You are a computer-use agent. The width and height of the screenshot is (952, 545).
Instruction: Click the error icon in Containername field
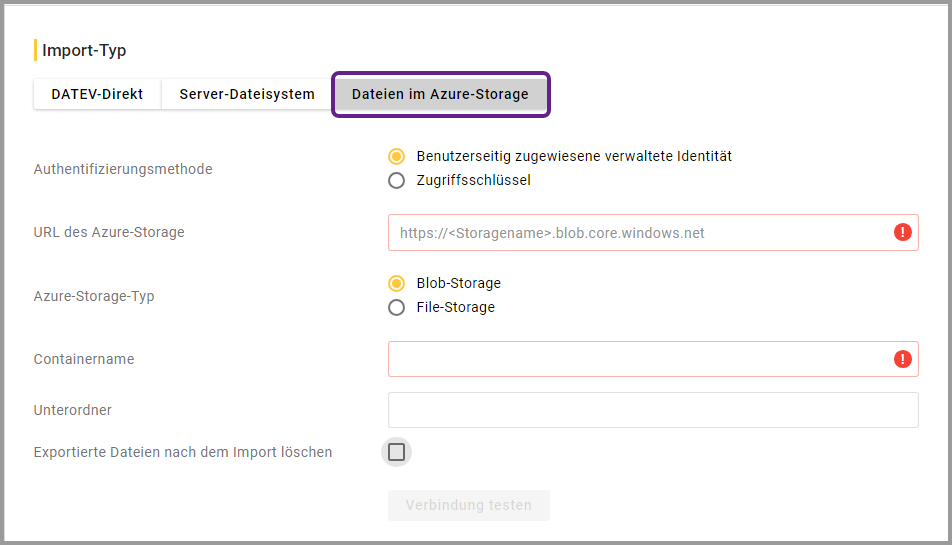tap(902, 359)
